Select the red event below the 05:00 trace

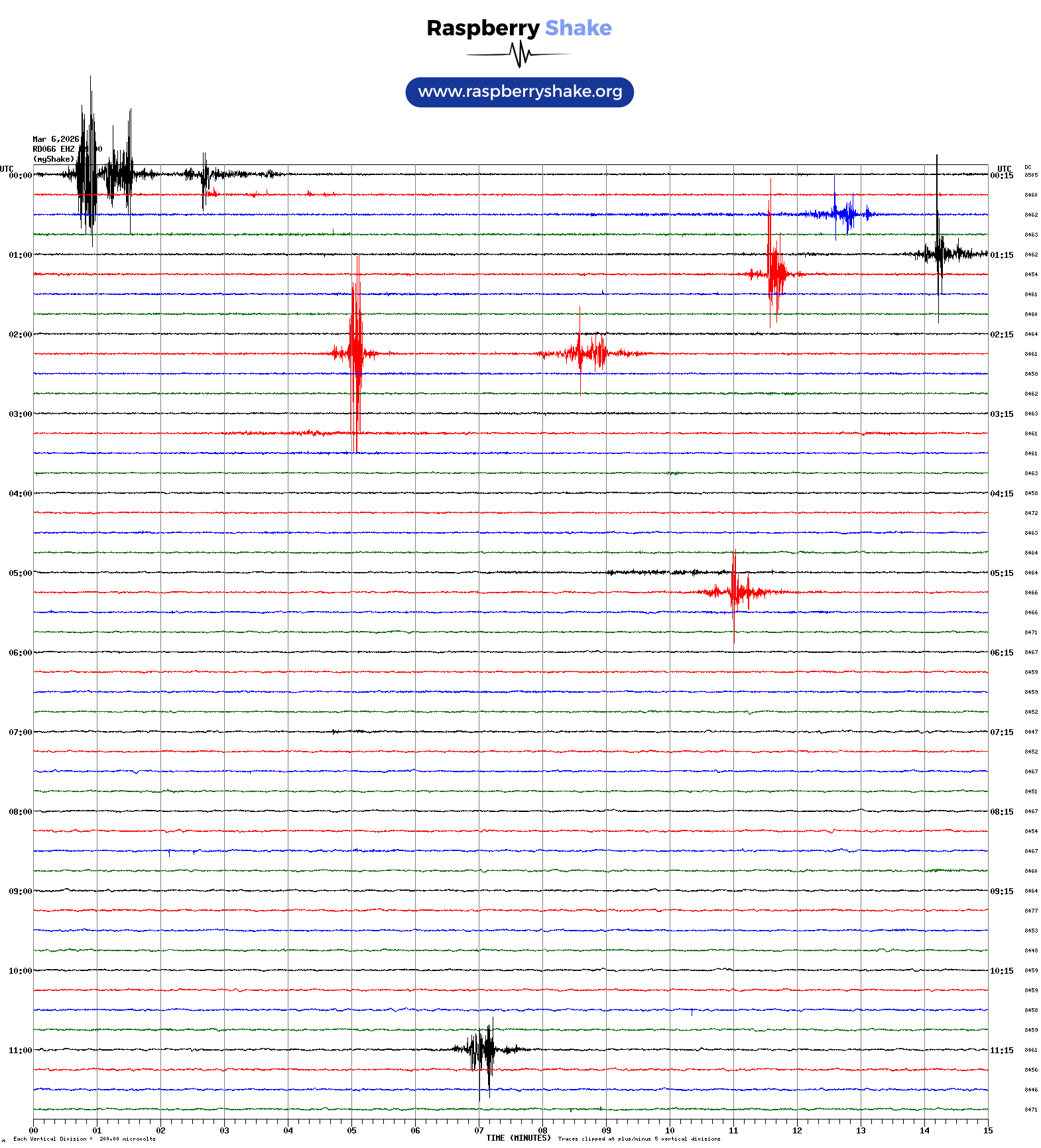(x=735, y=591)
